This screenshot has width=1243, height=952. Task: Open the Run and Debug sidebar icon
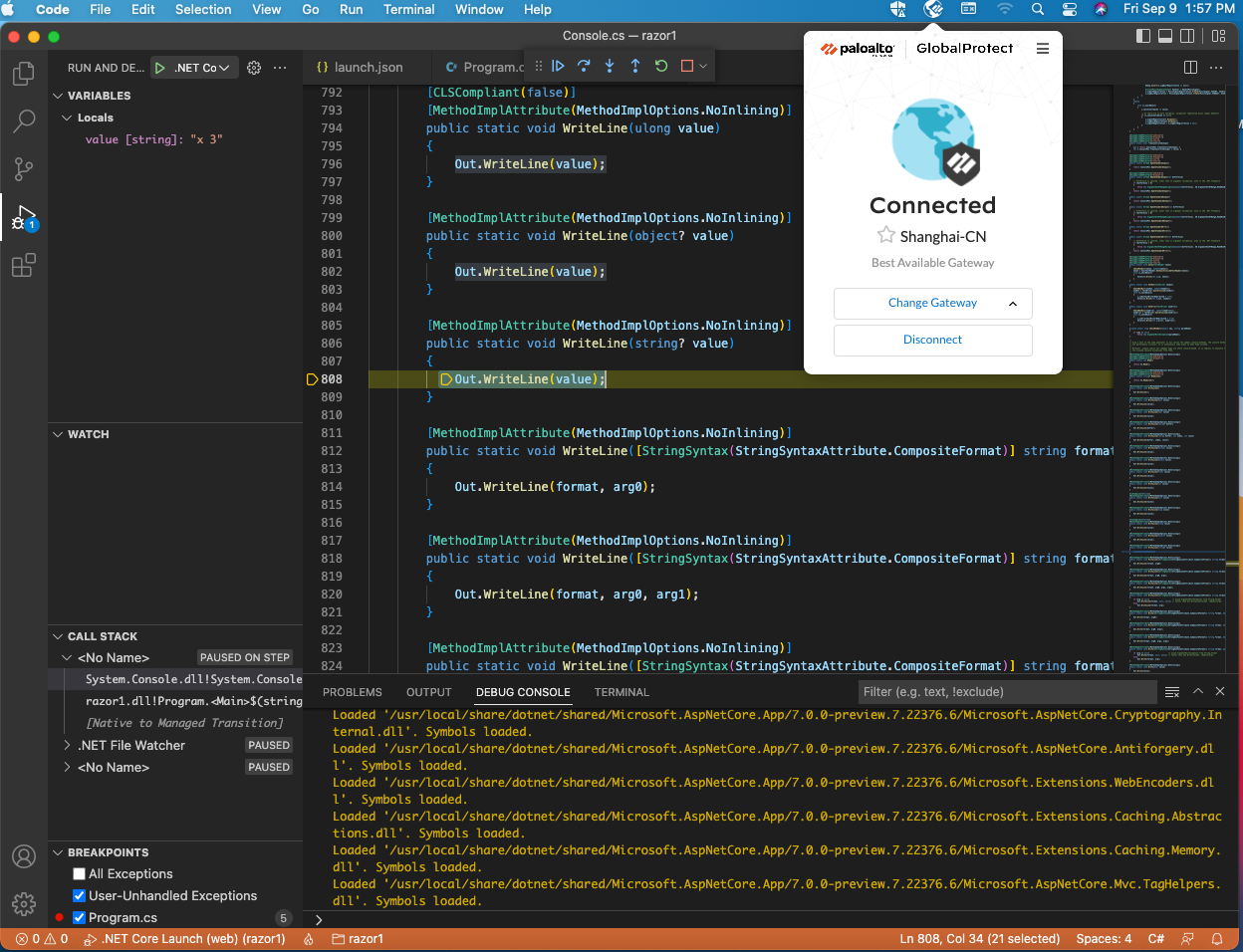22,217
